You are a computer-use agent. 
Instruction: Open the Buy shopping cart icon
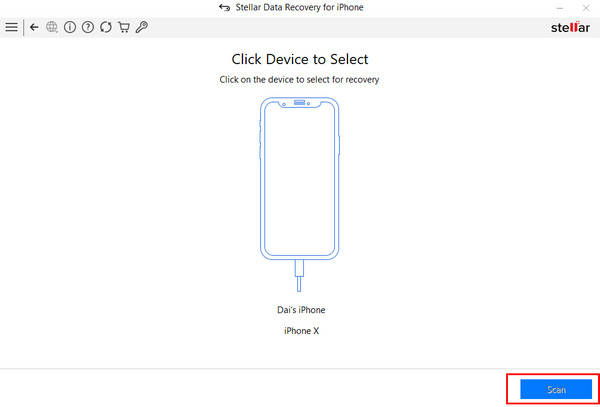pyautogui.click(x=124, y=27)
